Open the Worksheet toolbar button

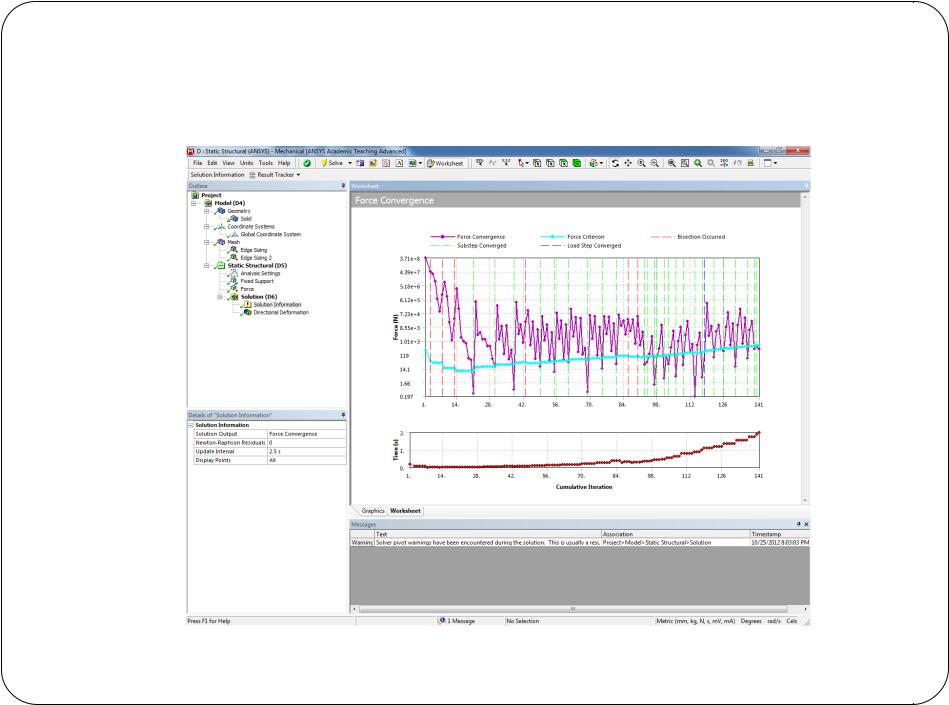pyautogui.click(x=445, y=163)
